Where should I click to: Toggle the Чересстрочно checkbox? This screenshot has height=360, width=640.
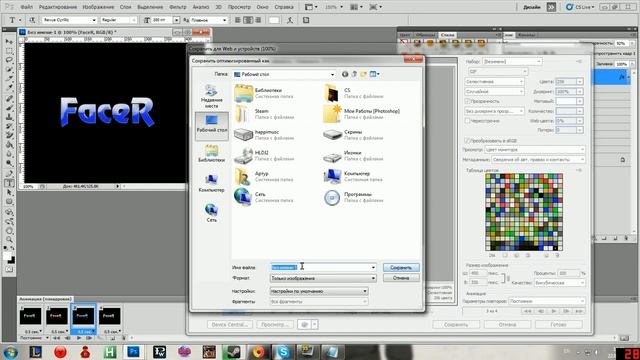click(x=468, y=121)
